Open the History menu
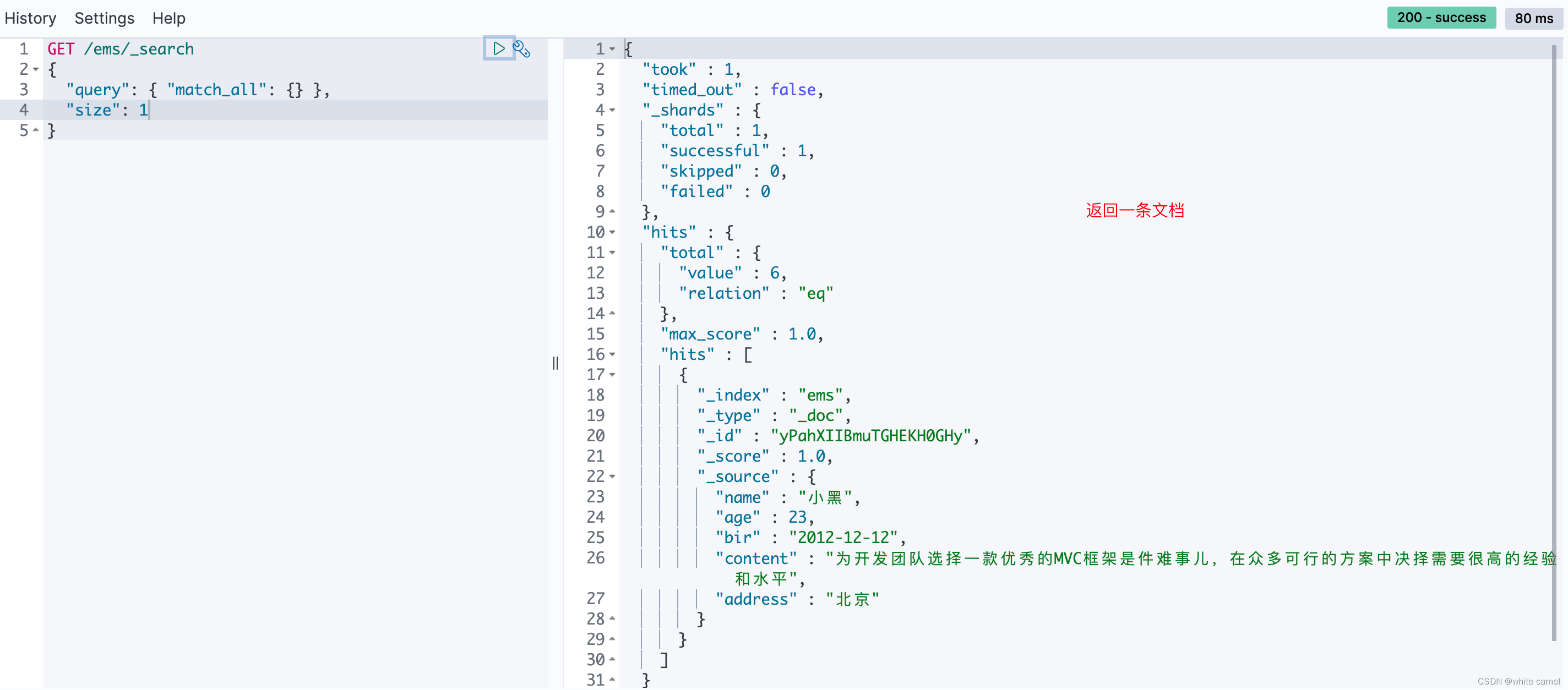This screenshot has width=1568, height=690. tap(30, 18)
